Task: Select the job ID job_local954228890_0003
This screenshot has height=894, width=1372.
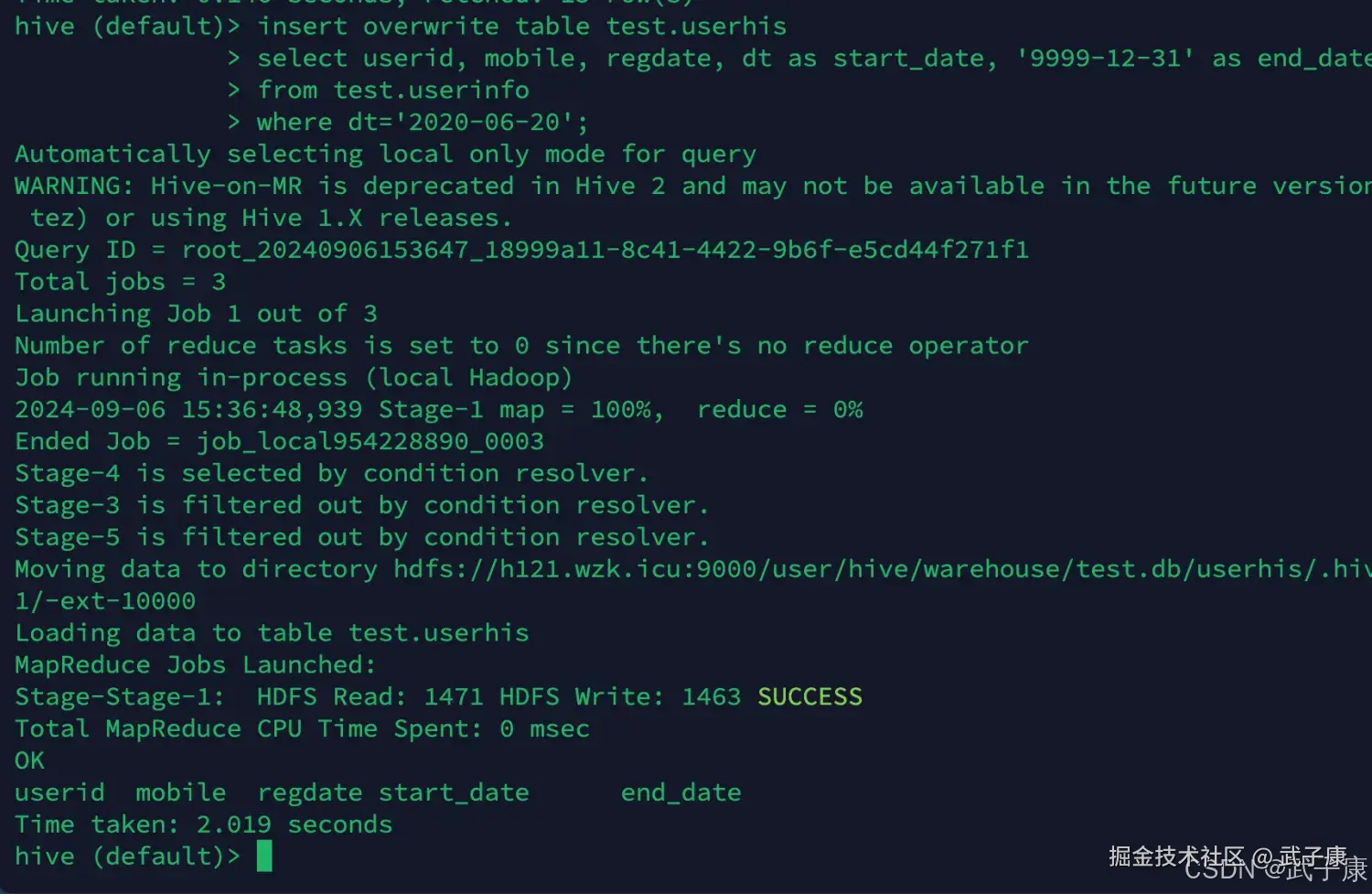Action: [370, 442]
